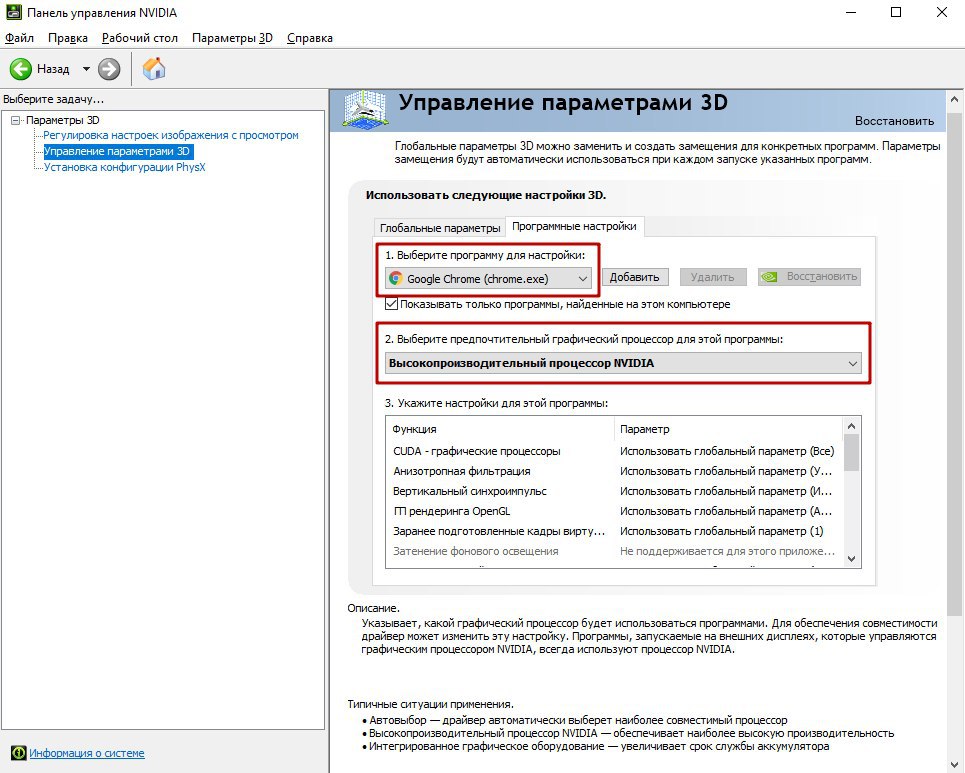Open the Home house icon
Viewport: 965px width, 773px height.
click(154, 68)
